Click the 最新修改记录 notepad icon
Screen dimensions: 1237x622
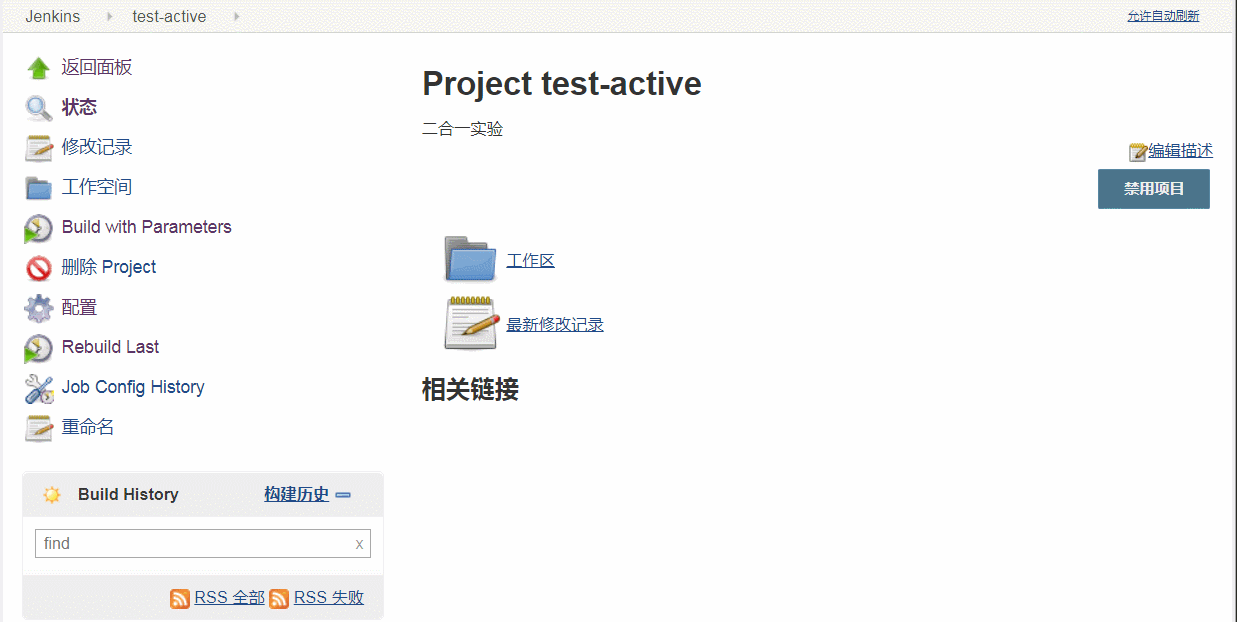tap(470, 323)
